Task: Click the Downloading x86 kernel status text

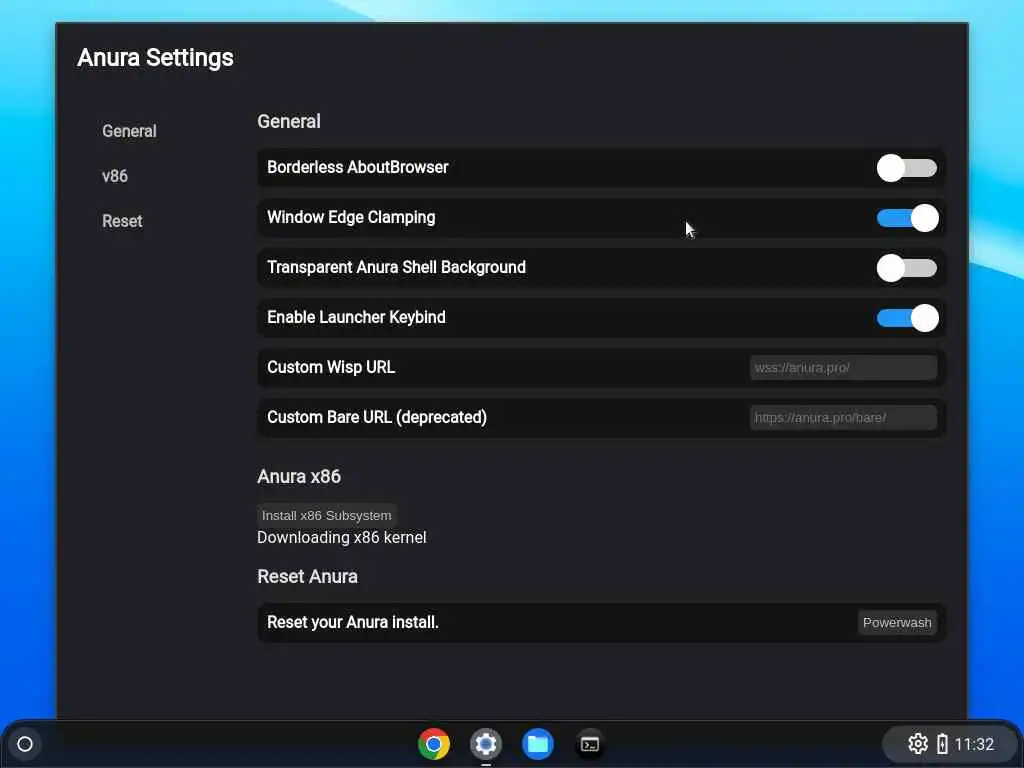Action: pyautogui.click(x=342, y=537)
